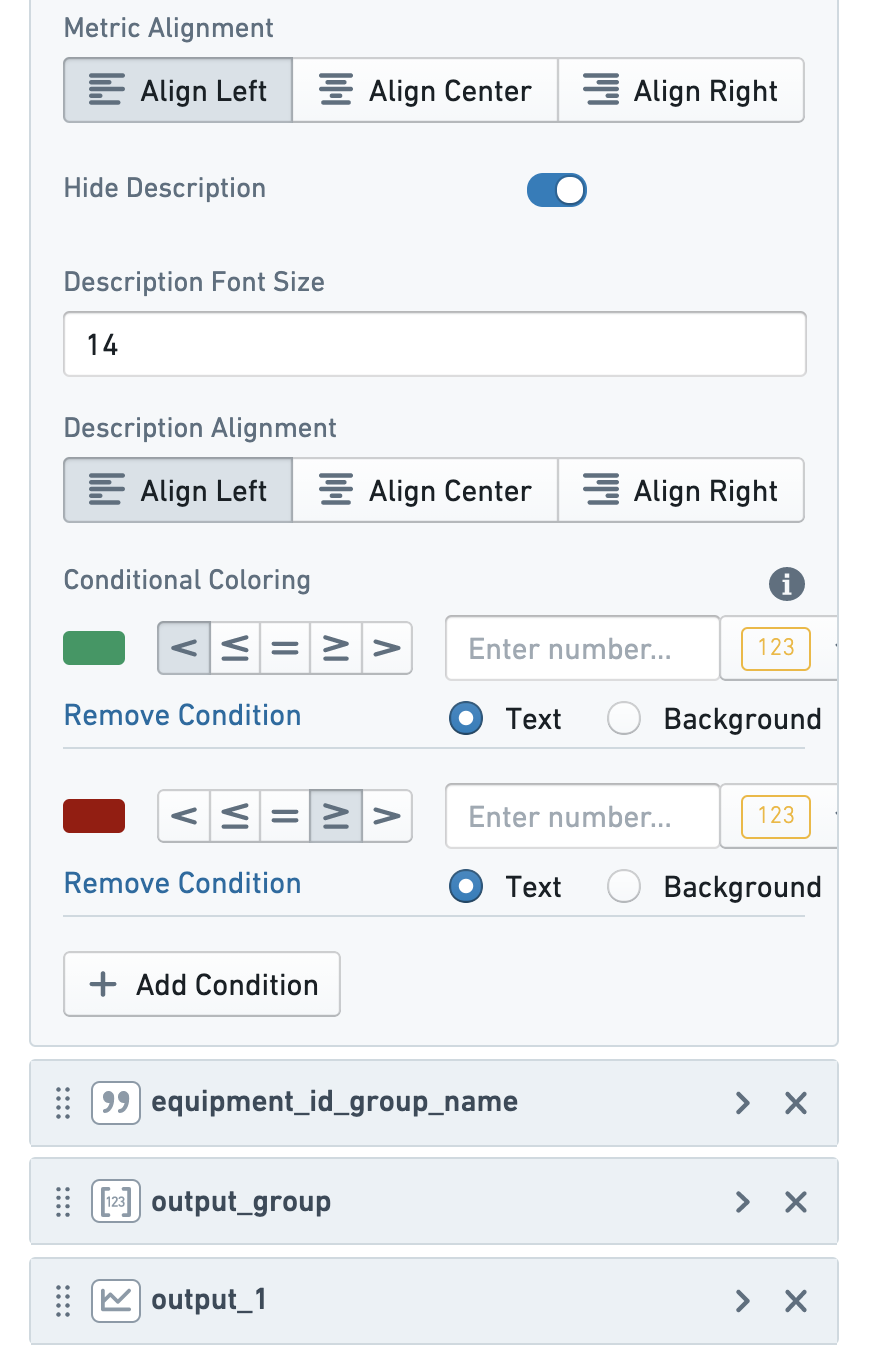This screenshot has width=872, height=1355.
Task: Set Description Alignment to Align Right
Action: (x=681, y=491)
